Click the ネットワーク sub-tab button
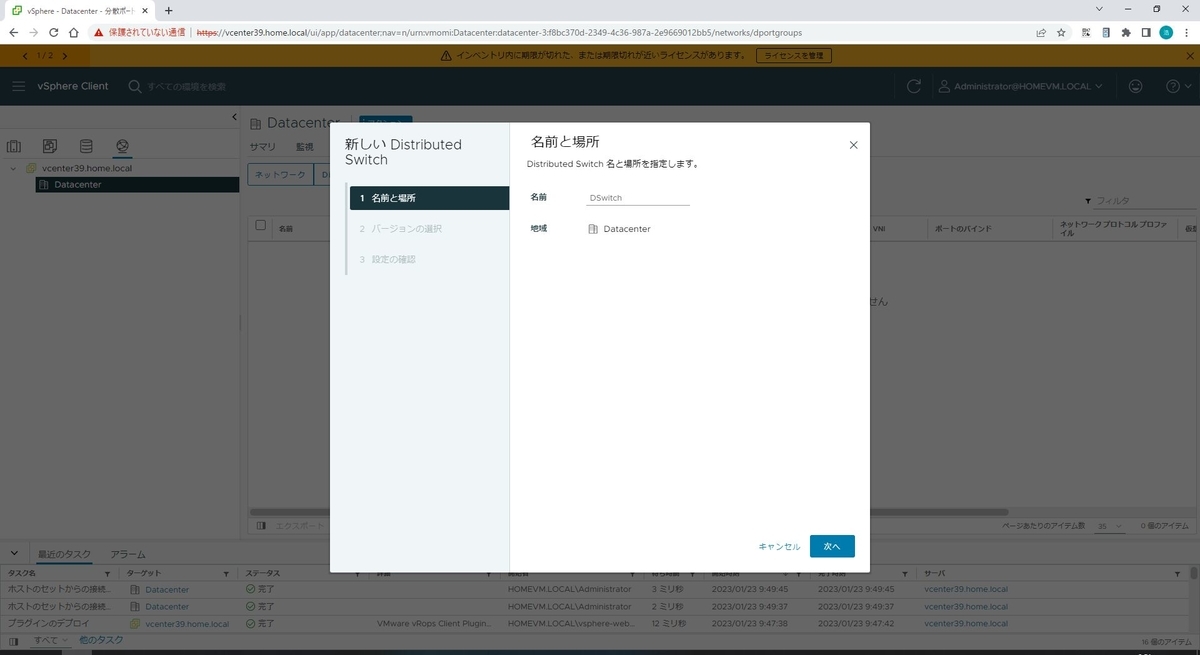 pyautogui.click(x=280, y=174)
